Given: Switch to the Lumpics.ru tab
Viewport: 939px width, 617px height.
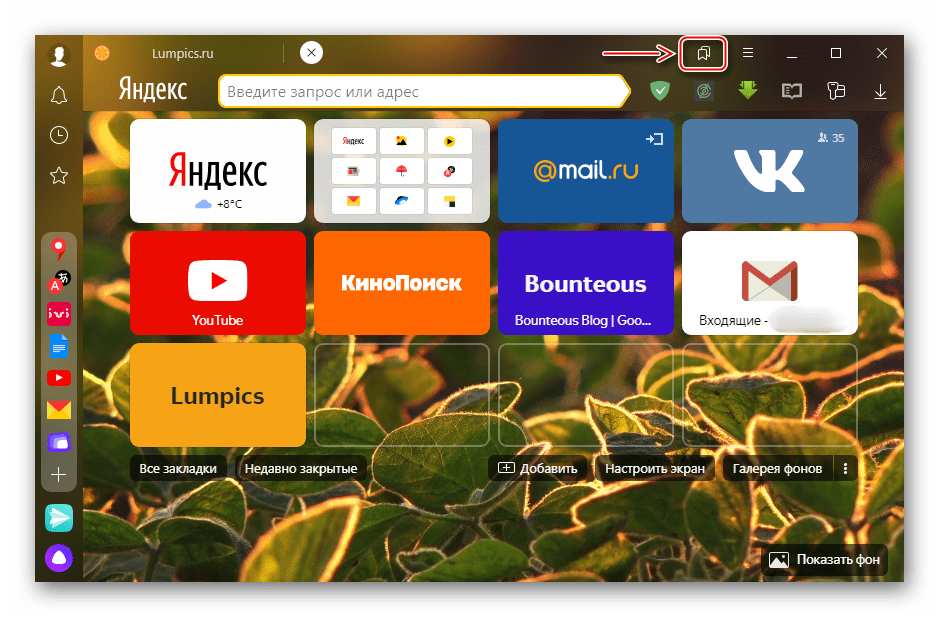Looking at the screenshot, I should [x=182, y=53].
